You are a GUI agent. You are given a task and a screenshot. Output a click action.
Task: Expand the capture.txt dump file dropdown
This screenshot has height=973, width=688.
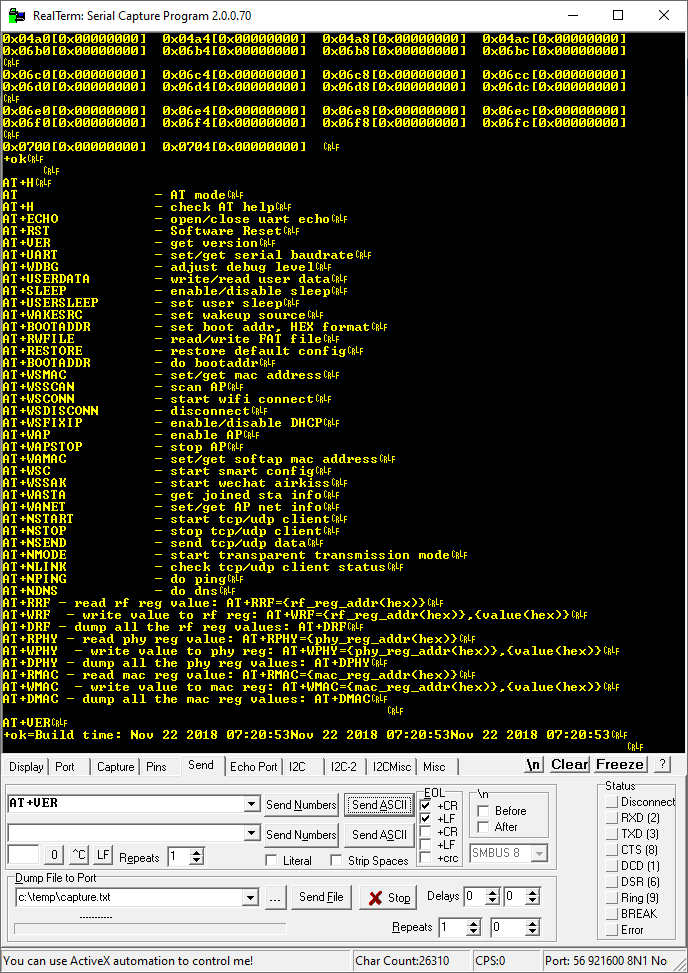251,897
